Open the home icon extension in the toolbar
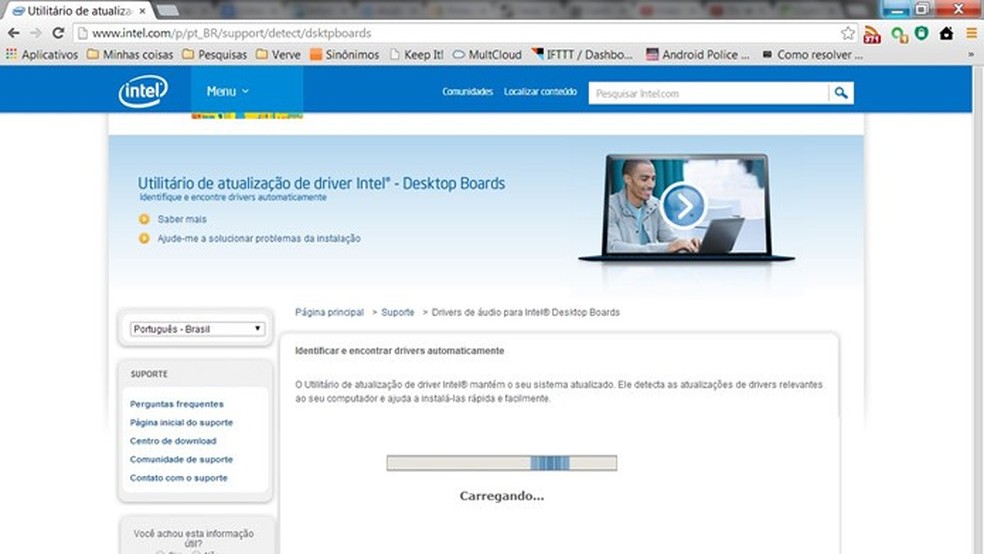The image size is (984, 554). pyautogui.click(x=946, y=33)
